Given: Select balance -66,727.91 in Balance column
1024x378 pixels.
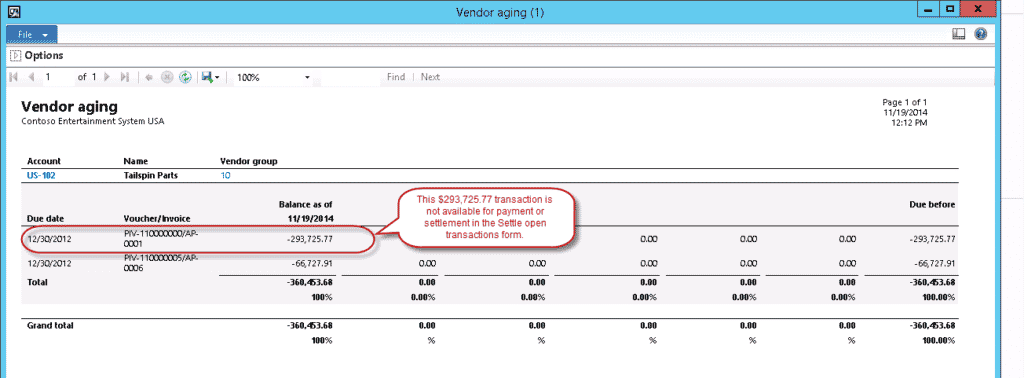Looking at the screenshot, I should 312,264.
